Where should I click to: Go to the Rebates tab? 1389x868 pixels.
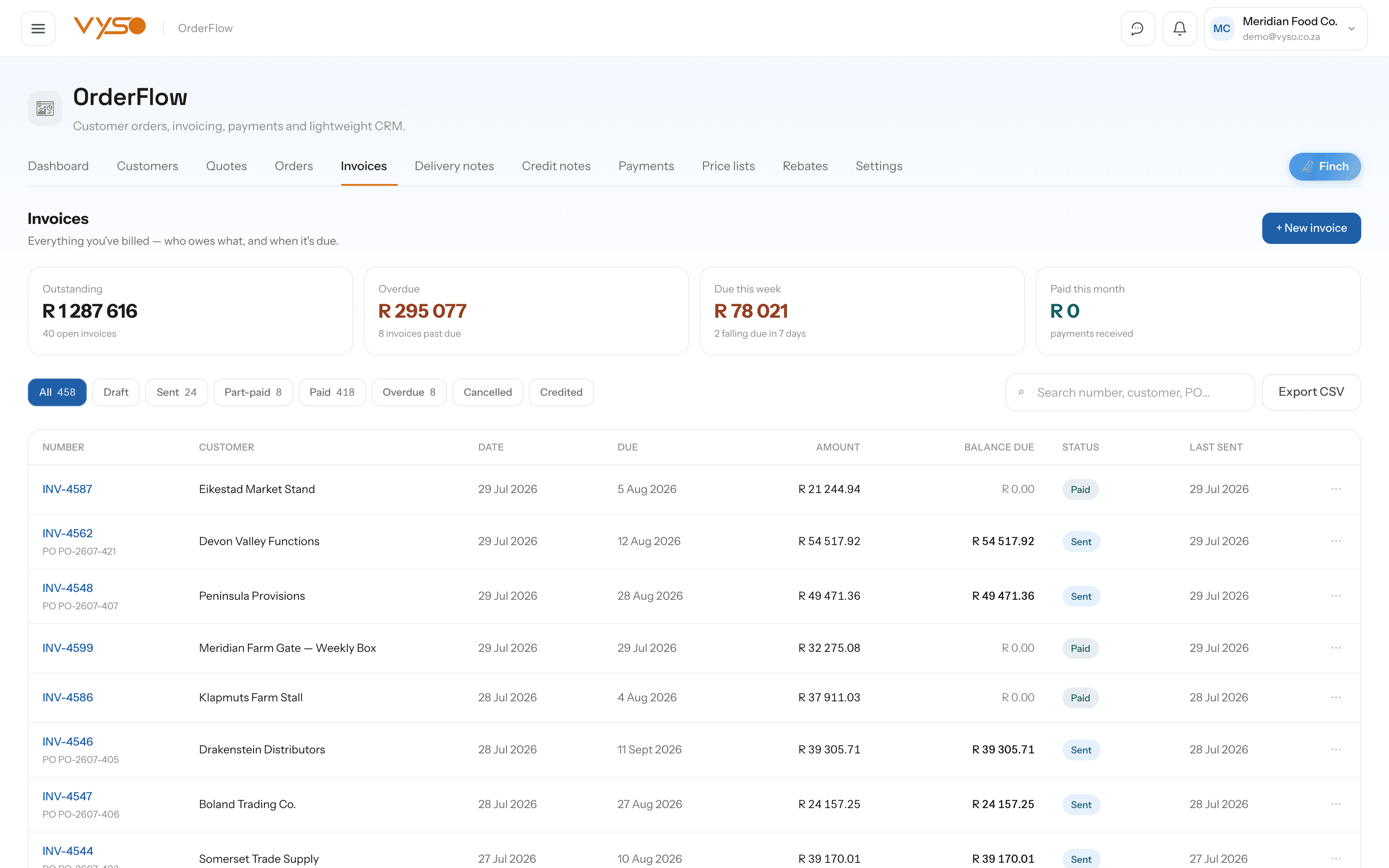pos(805,166)
